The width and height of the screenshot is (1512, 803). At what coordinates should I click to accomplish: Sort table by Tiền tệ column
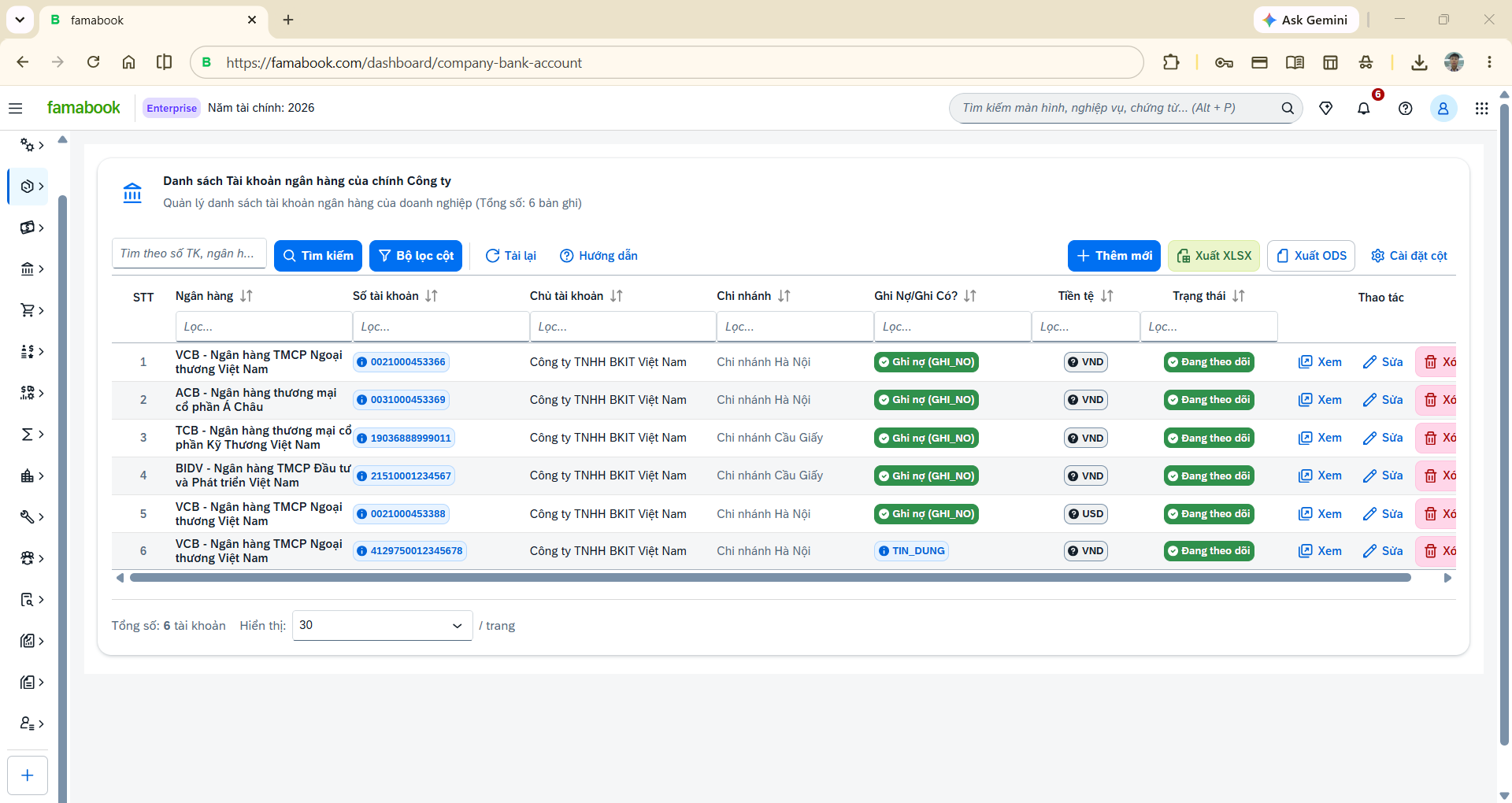tap(1107, 296)
